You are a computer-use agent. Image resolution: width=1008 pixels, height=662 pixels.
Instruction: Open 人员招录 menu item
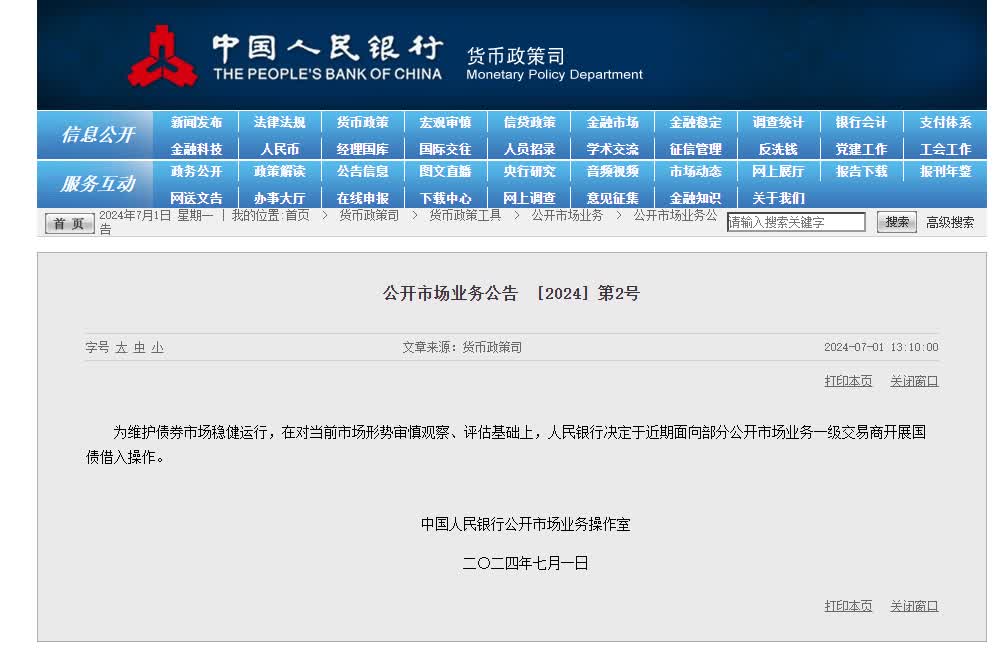click(x=529, y=149)
